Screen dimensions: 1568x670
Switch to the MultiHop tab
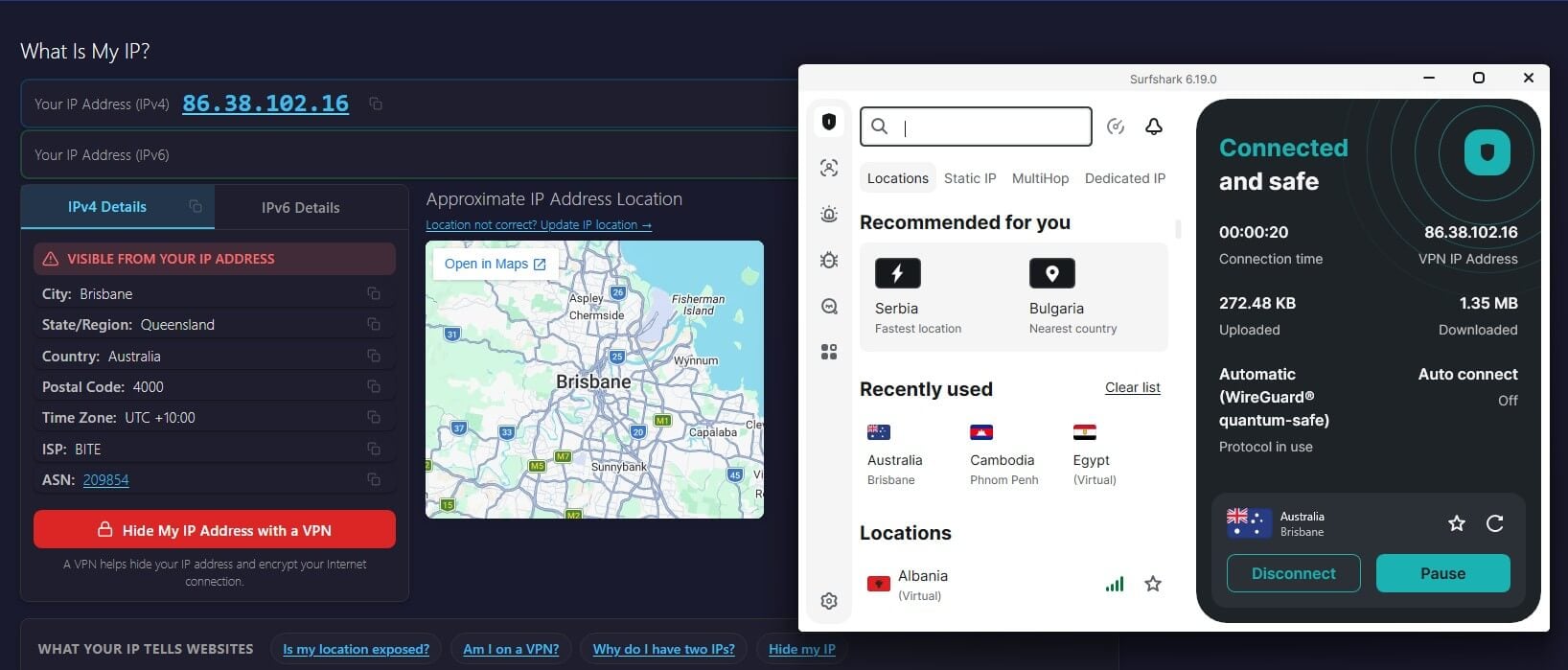pos(1040,178)
